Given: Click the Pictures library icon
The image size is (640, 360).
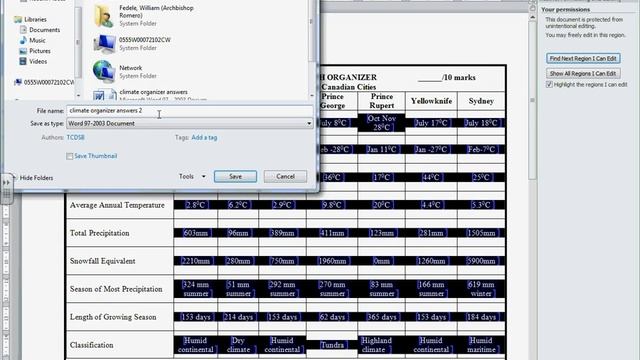Looking at the screenshot, I should (23, 51).
